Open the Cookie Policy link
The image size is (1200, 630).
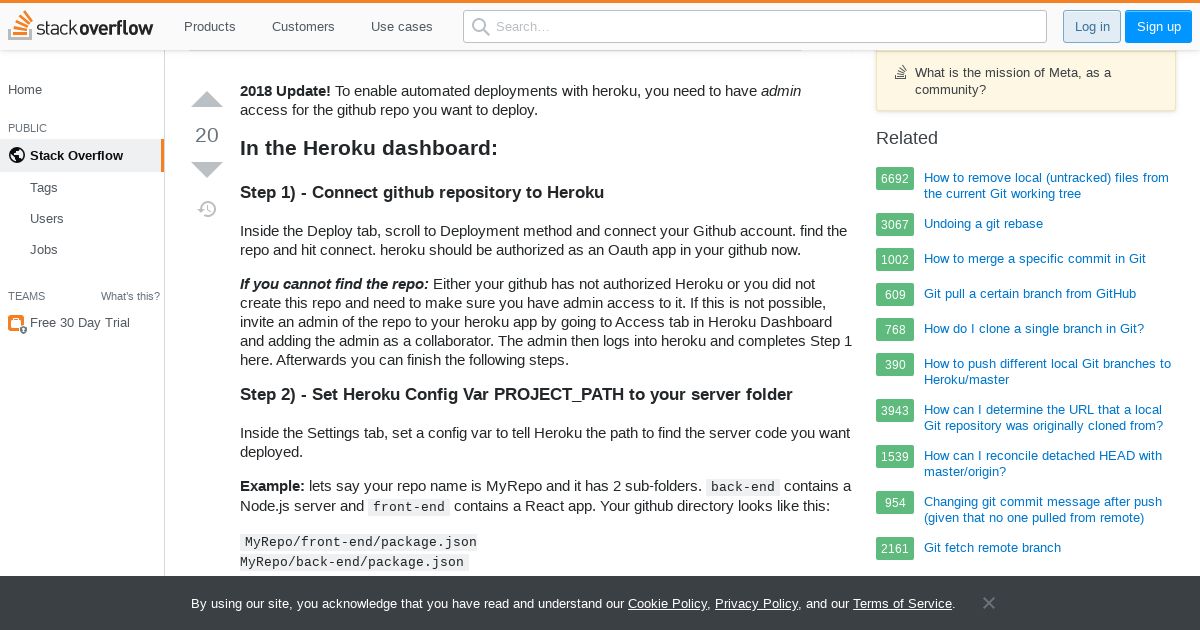pos(667,603)
